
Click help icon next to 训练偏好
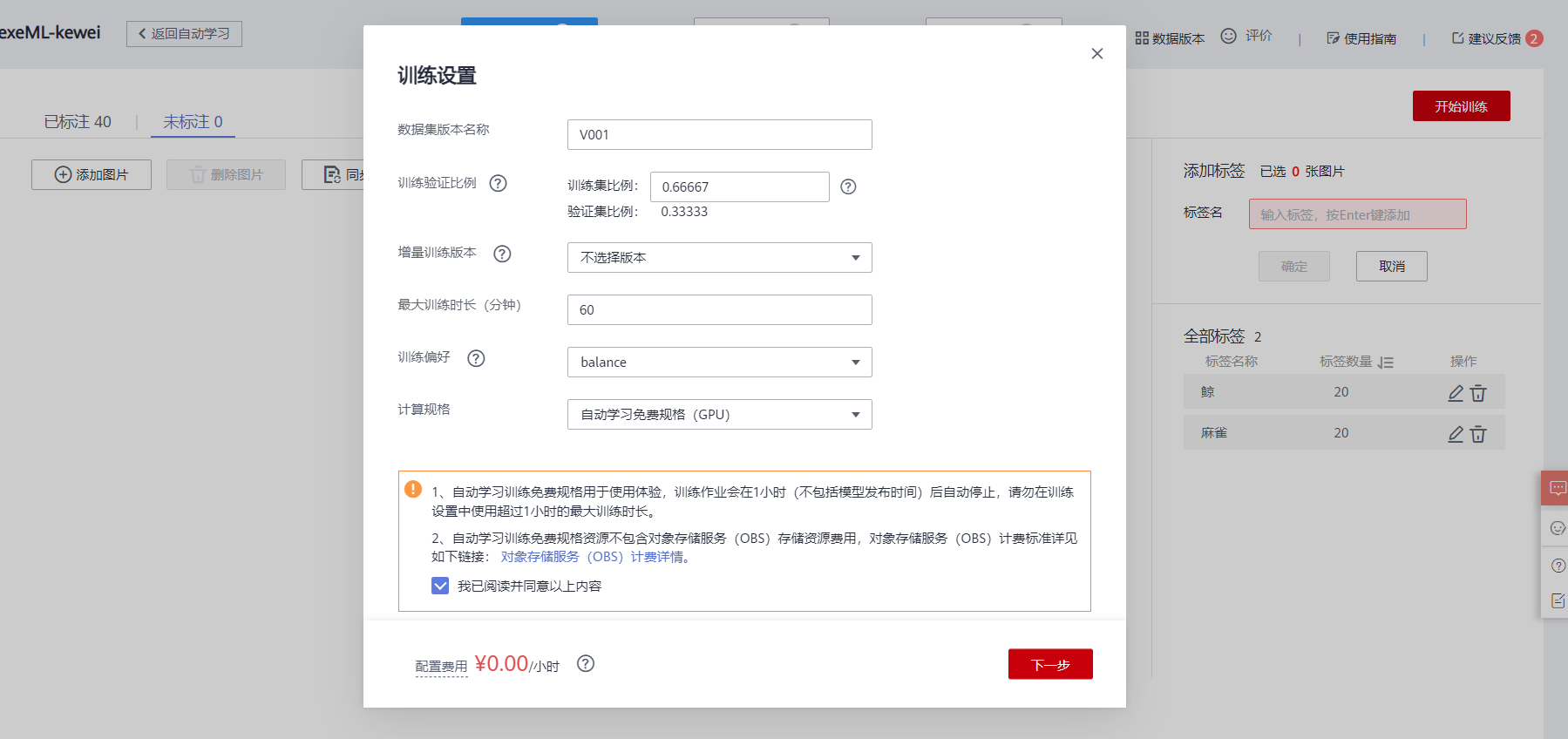tap(476, 358)
